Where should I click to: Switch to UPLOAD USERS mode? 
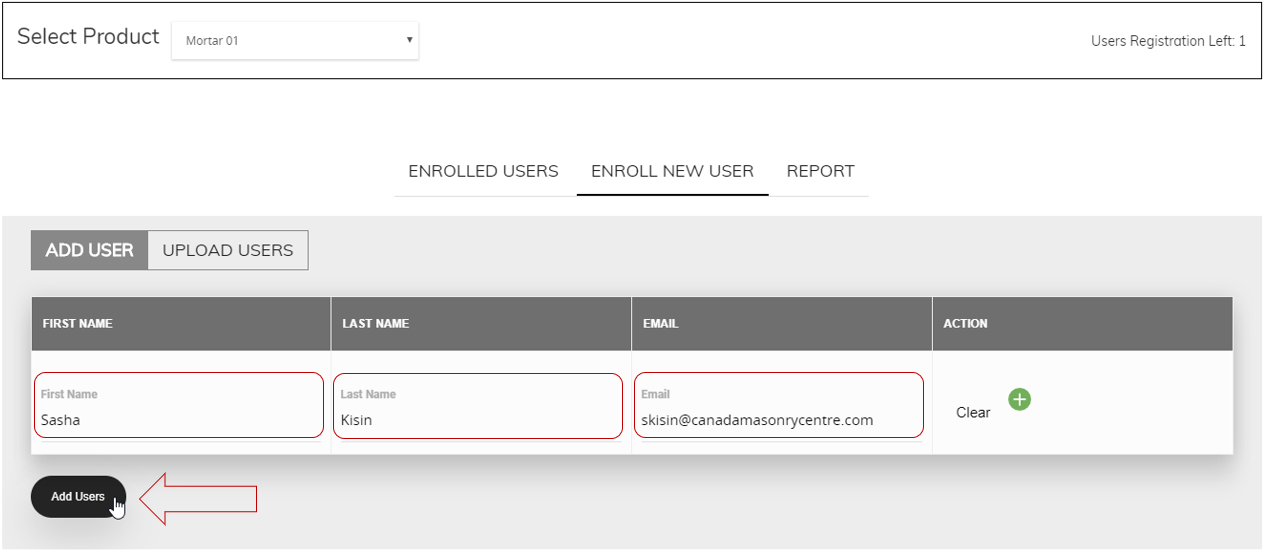[x=228, y=250]
